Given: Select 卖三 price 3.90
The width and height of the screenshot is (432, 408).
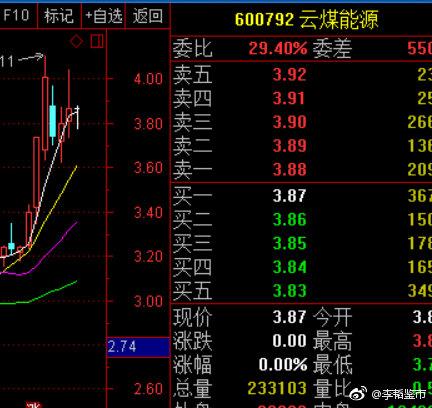Looking at the screenshot, I should click(289, 122).
